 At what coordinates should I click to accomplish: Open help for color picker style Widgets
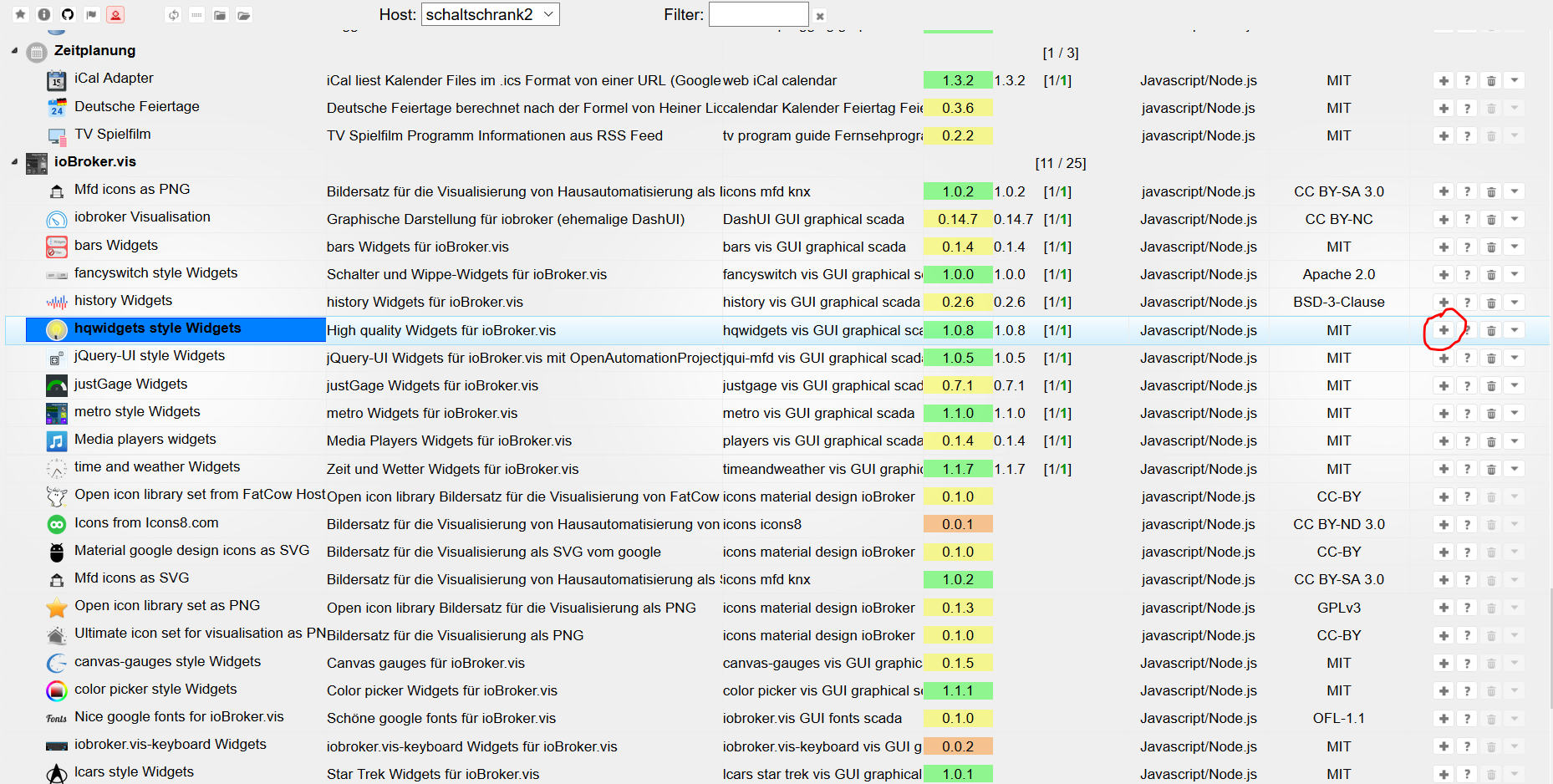coord(1467,691)
